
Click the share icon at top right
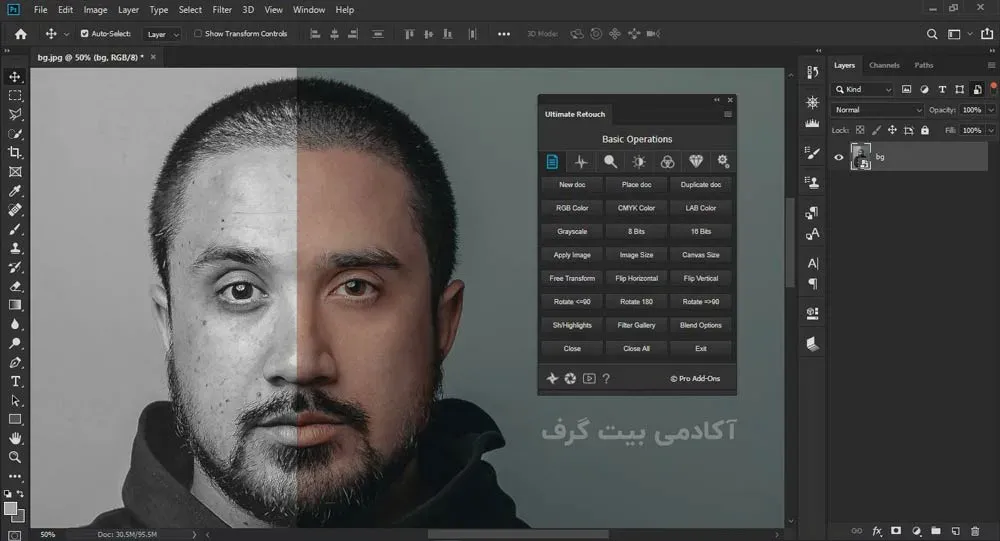coord(987,34)
